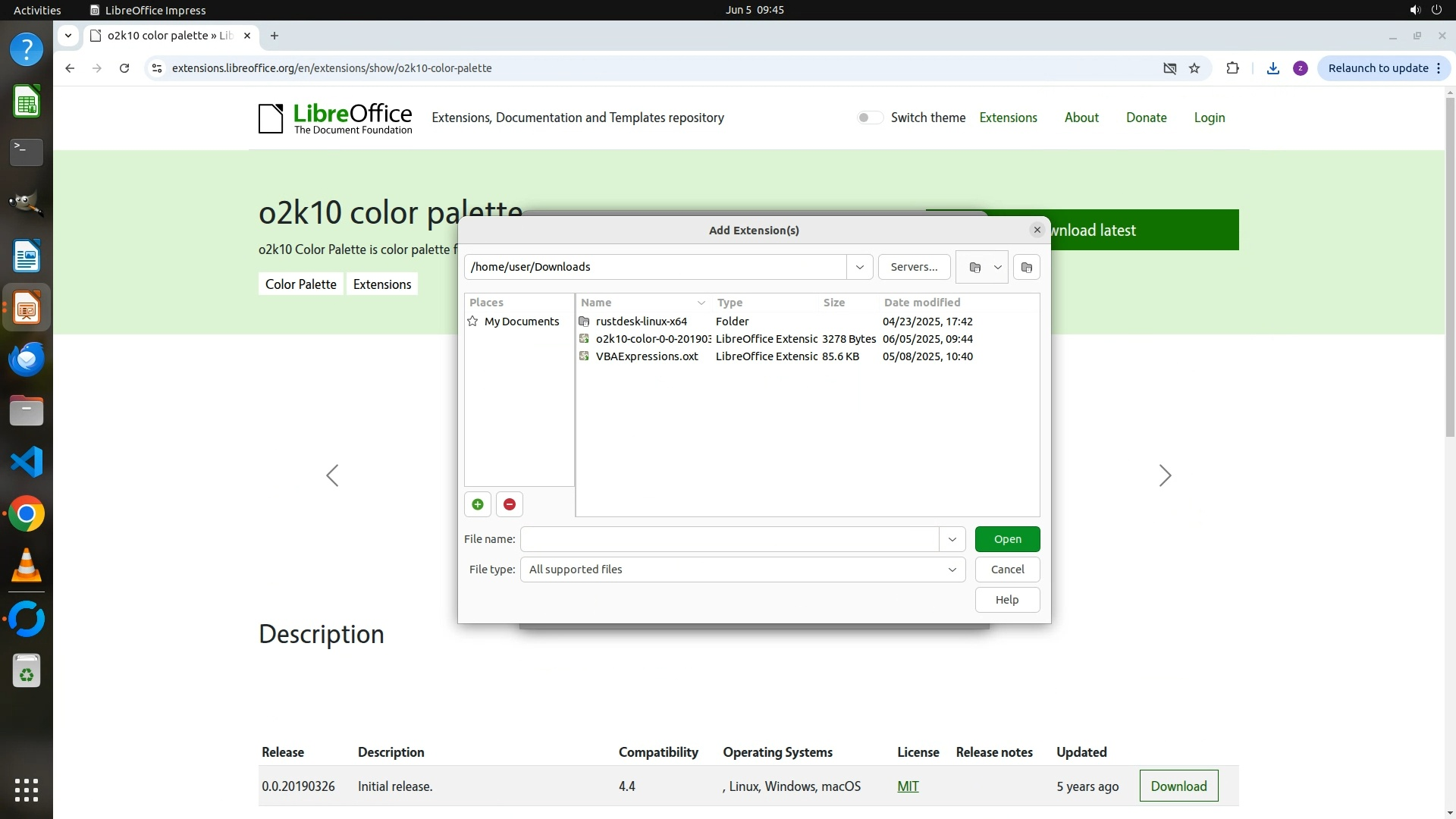1456x819 pixels.
Task: Bookmark this page with star icon
Action: coord(1194,68)
